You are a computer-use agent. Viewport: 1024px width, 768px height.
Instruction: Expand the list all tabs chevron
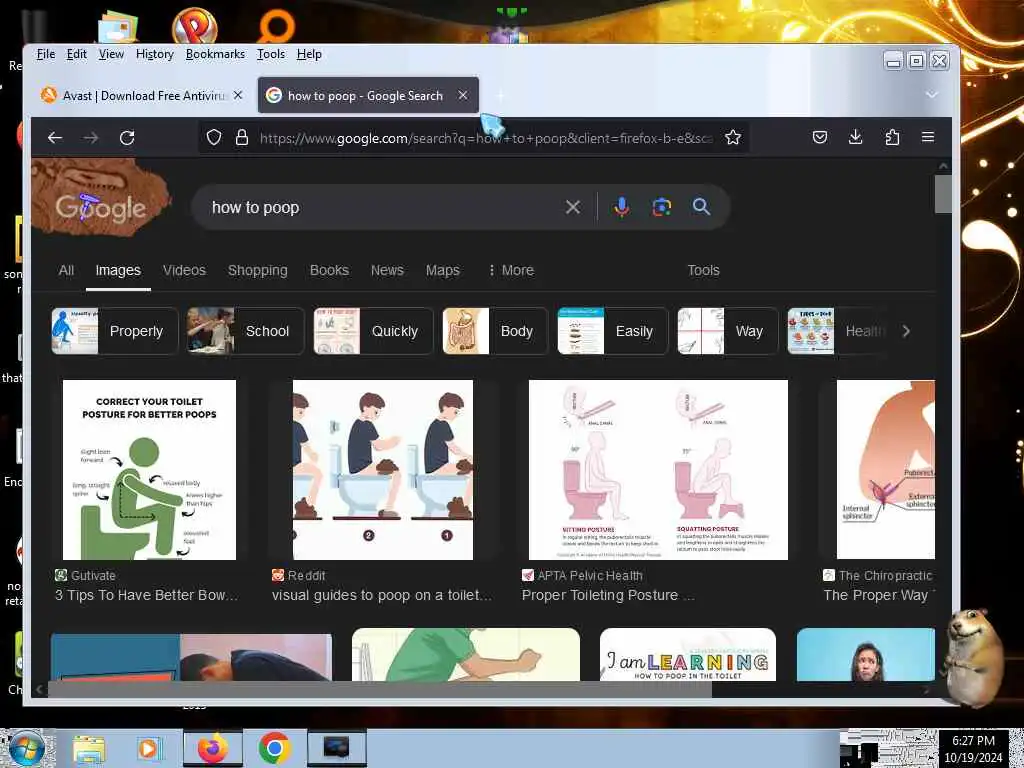point(932,95)
